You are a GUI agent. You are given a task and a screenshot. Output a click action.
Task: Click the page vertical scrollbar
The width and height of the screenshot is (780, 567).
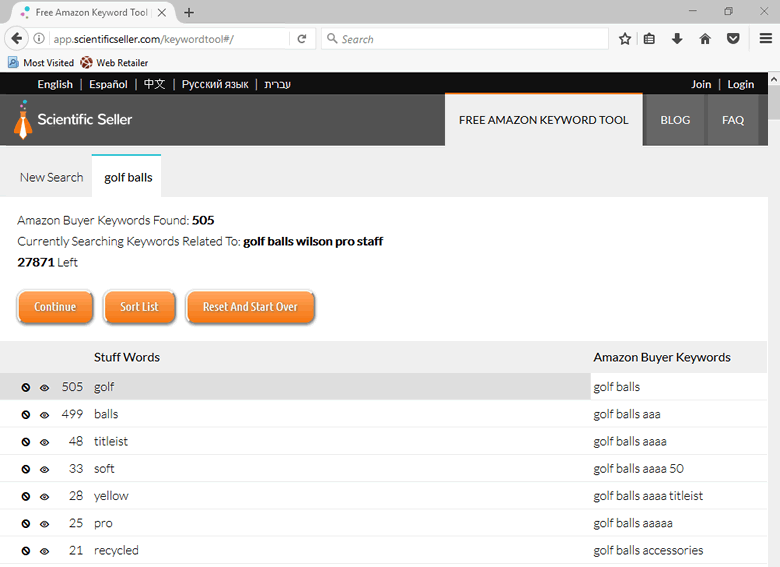[x=773, y=300]
